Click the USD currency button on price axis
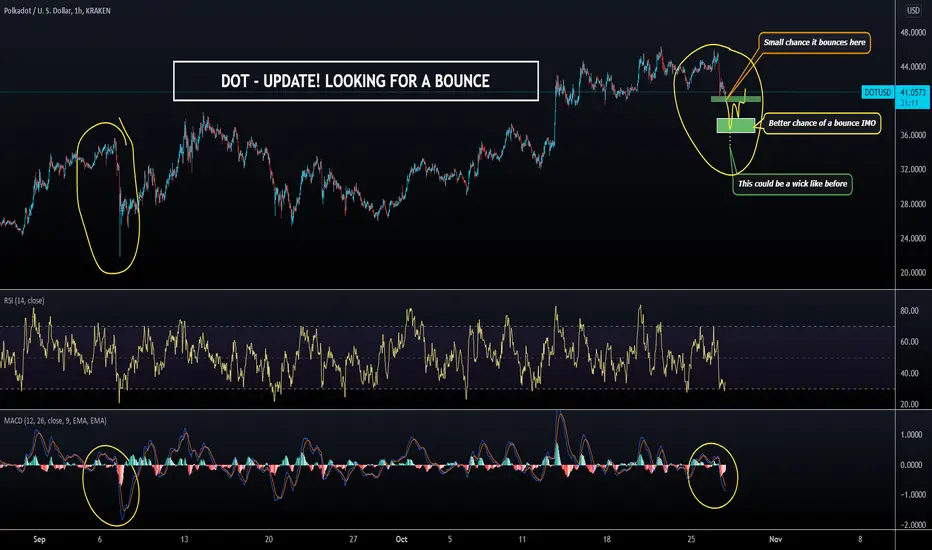The image size is (932, 550). (x=913, y=11)
